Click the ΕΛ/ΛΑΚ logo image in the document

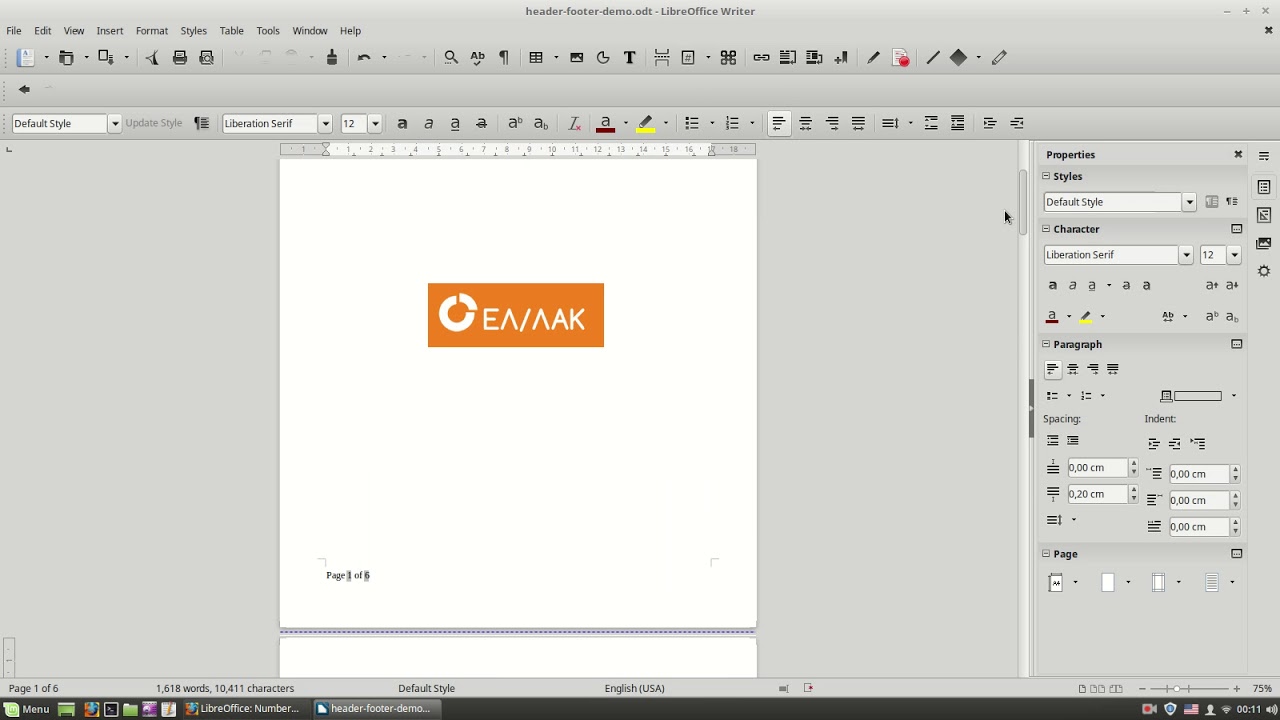(x=516, y=316)
